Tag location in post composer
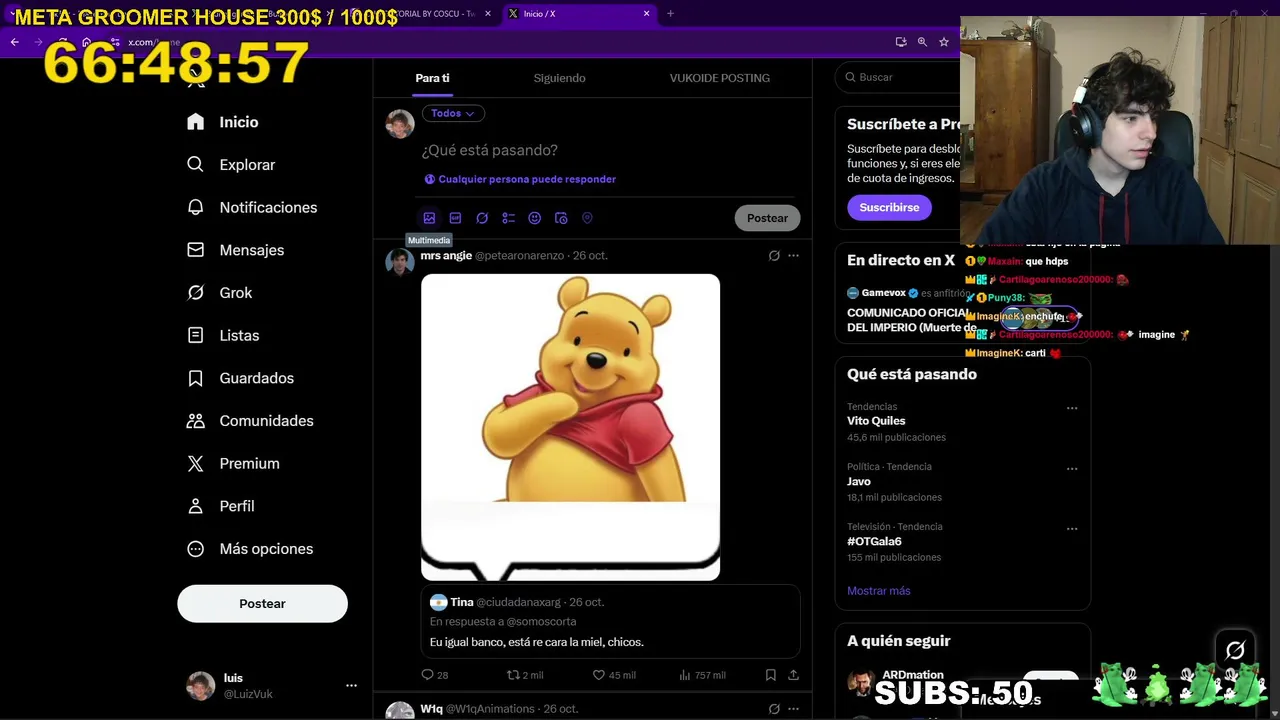This screenshot has height=720, width=1280. coord(587,218)
